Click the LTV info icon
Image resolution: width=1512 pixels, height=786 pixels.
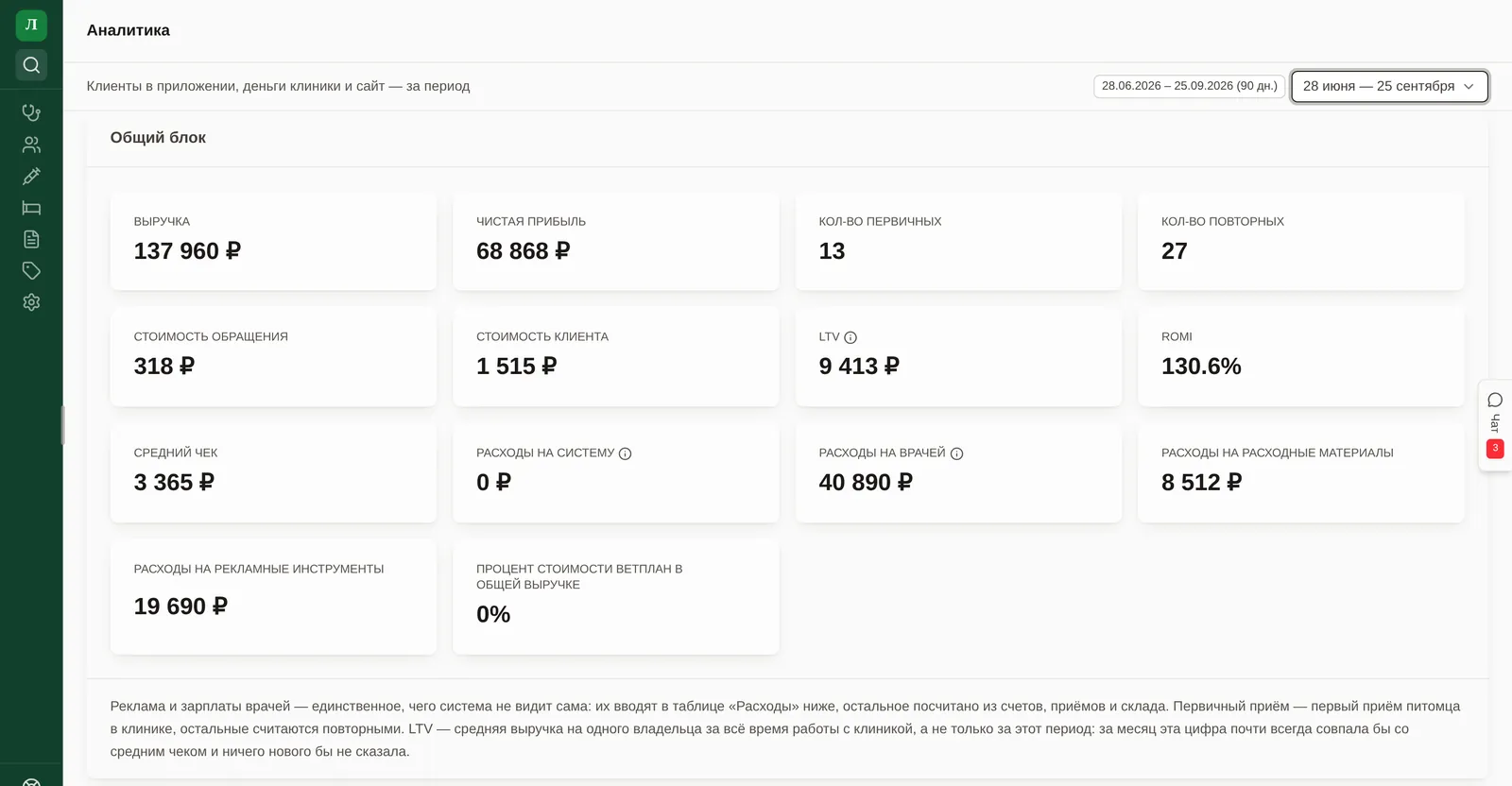point(850,337)
